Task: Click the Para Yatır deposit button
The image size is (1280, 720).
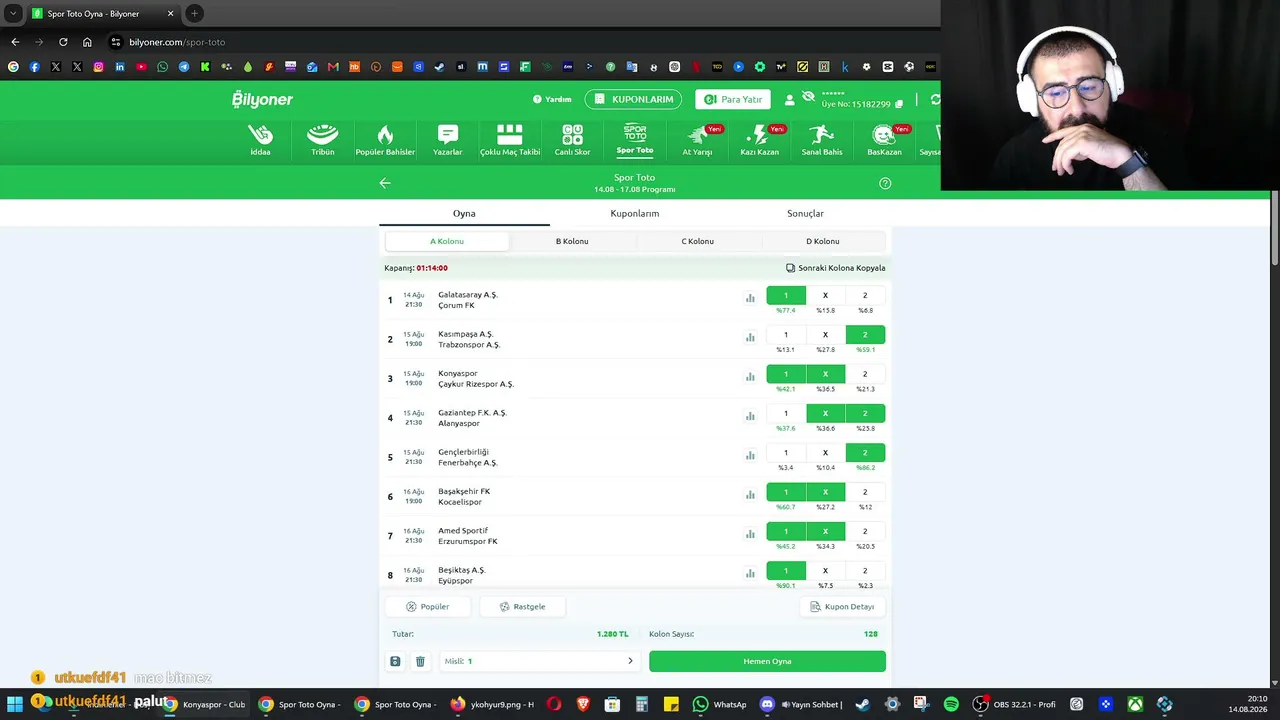Action: (x=733, y=99)
